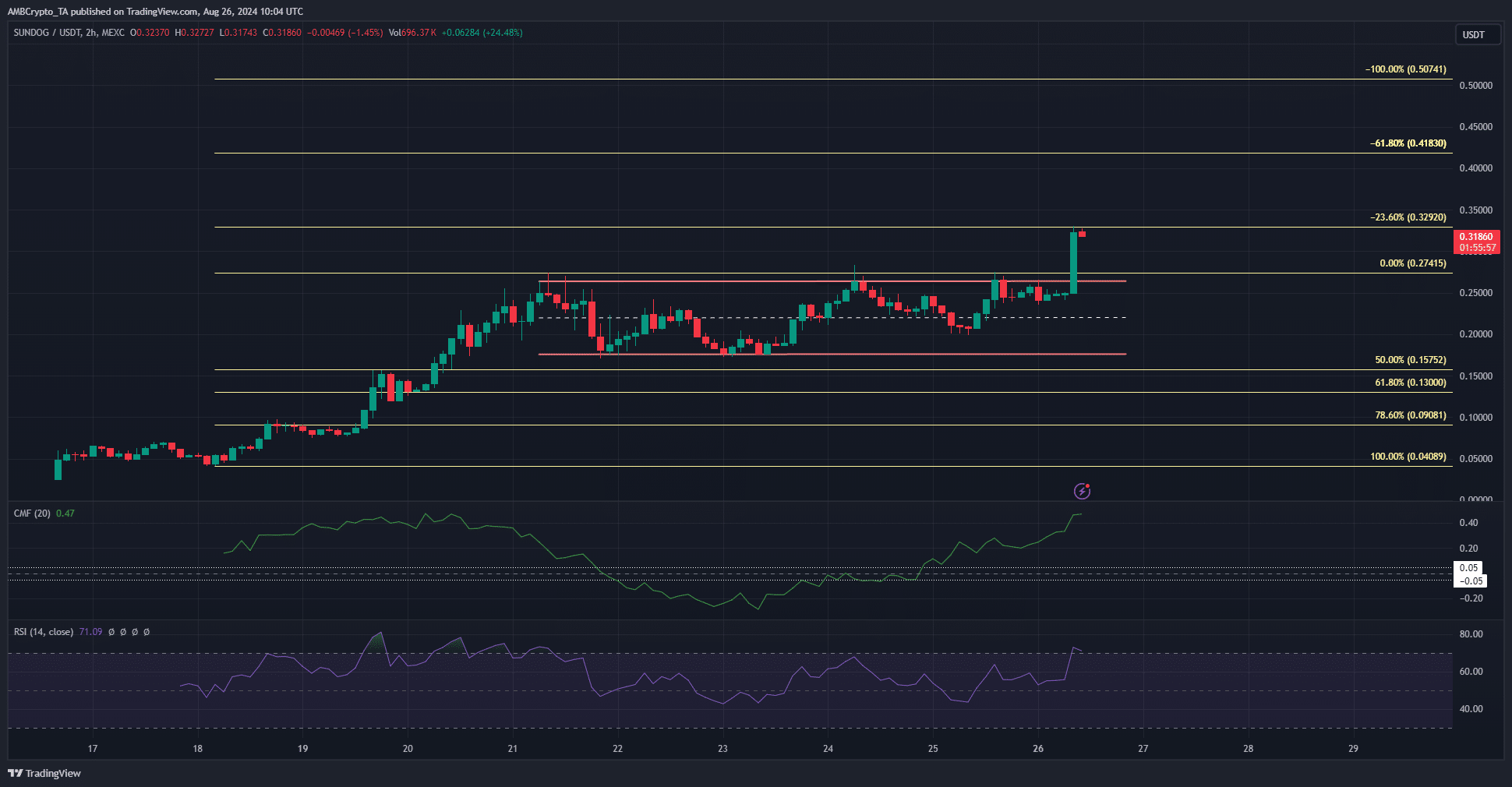The width and height of the screenshot is (1512, 787).
Task: Click the RSI value 71.09
Action: (x=90, y=632)
